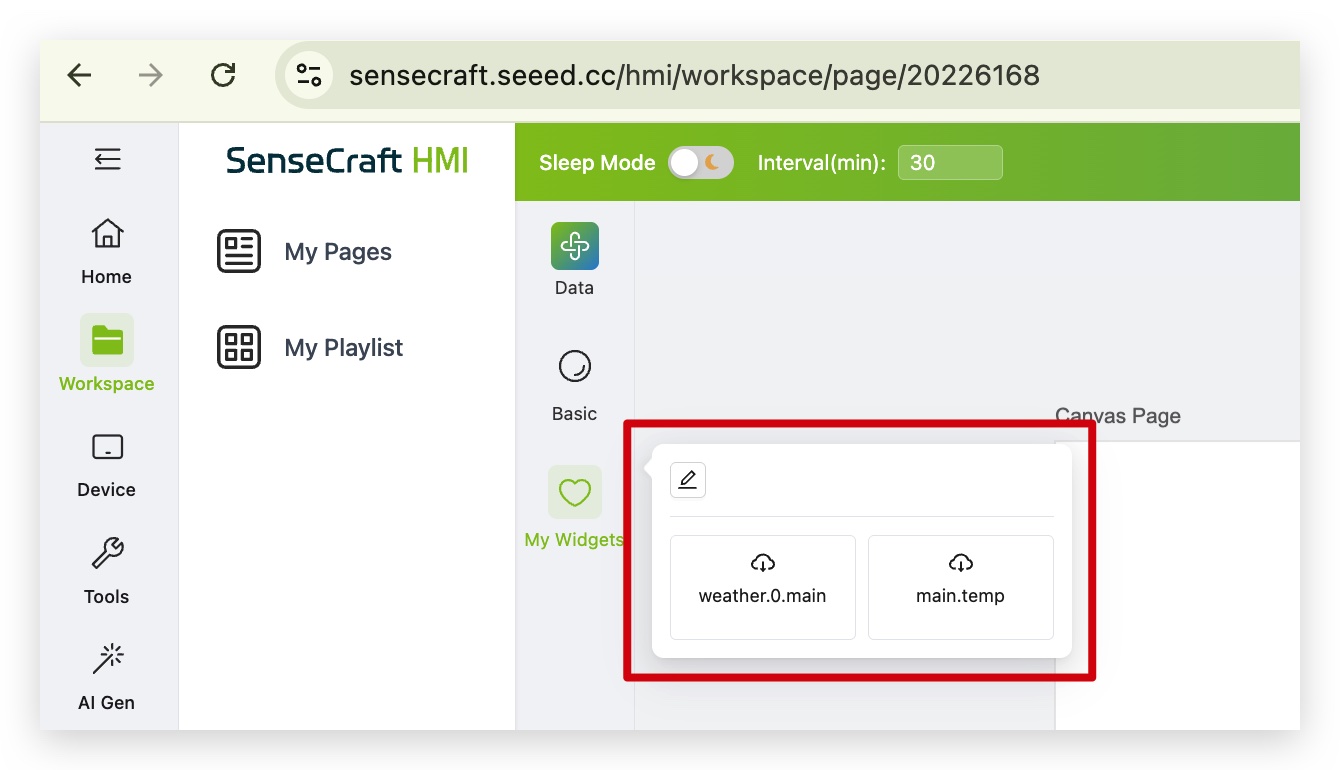This screenshot has height=770, width=1340.
Task: Click the site settings icon in address bar
Action: point(309,75)
